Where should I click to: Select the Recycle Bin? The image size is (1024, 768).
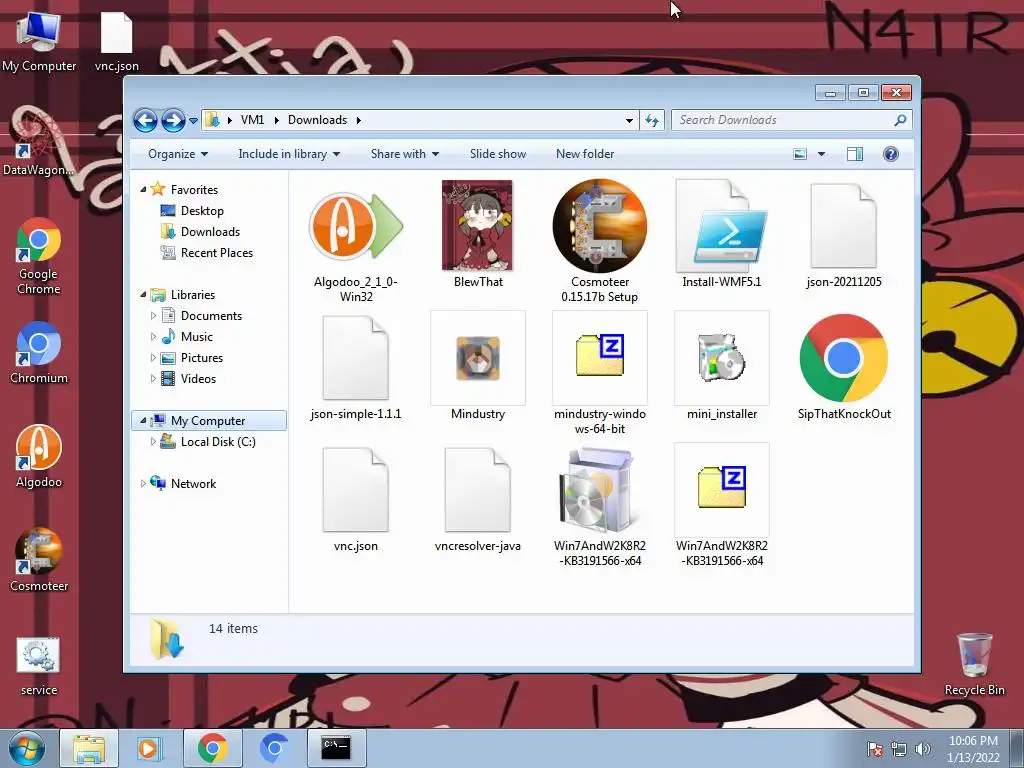[x=974, y=665]
